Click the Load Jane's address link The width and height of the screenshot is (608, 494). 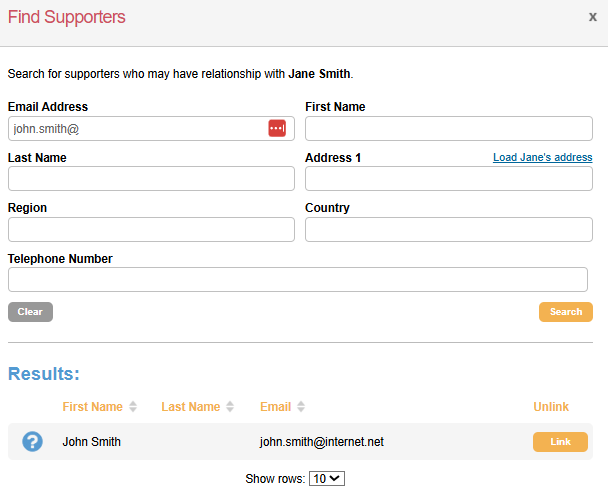tap(542, 158)
